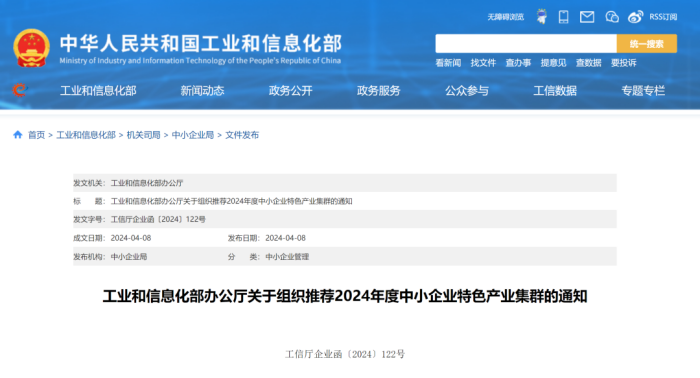
Task: Open the mobile version phone icon
Action: click(563, 17)
